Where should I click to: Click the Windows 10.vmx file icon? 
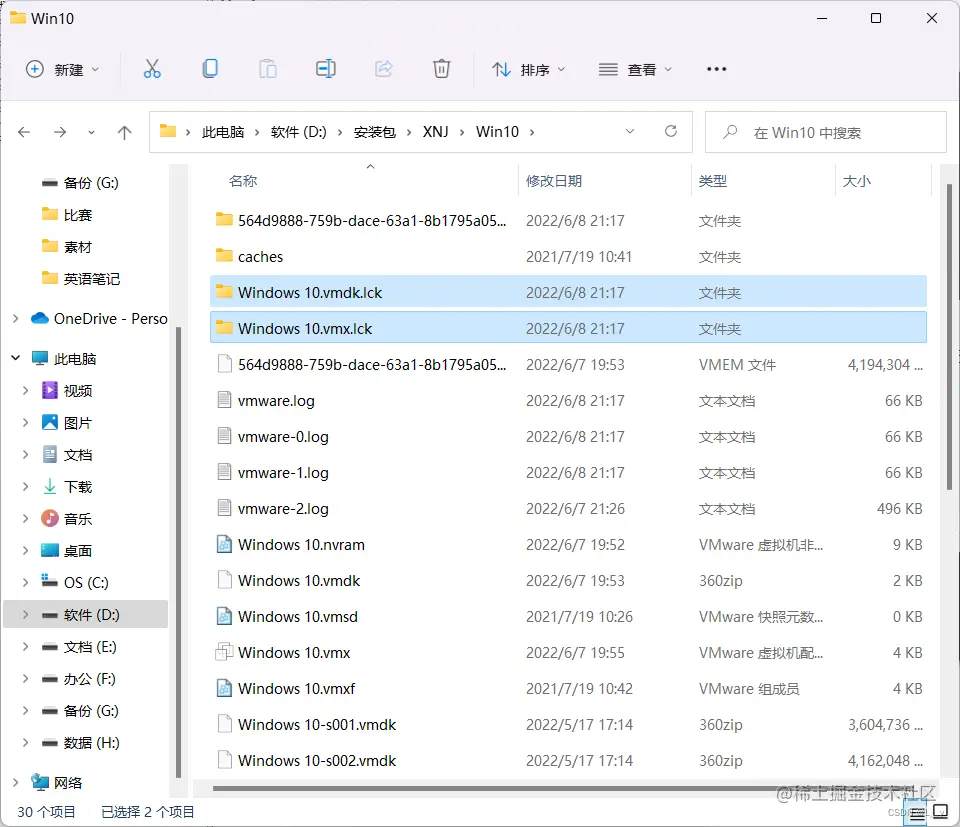(x=224, y=653)
